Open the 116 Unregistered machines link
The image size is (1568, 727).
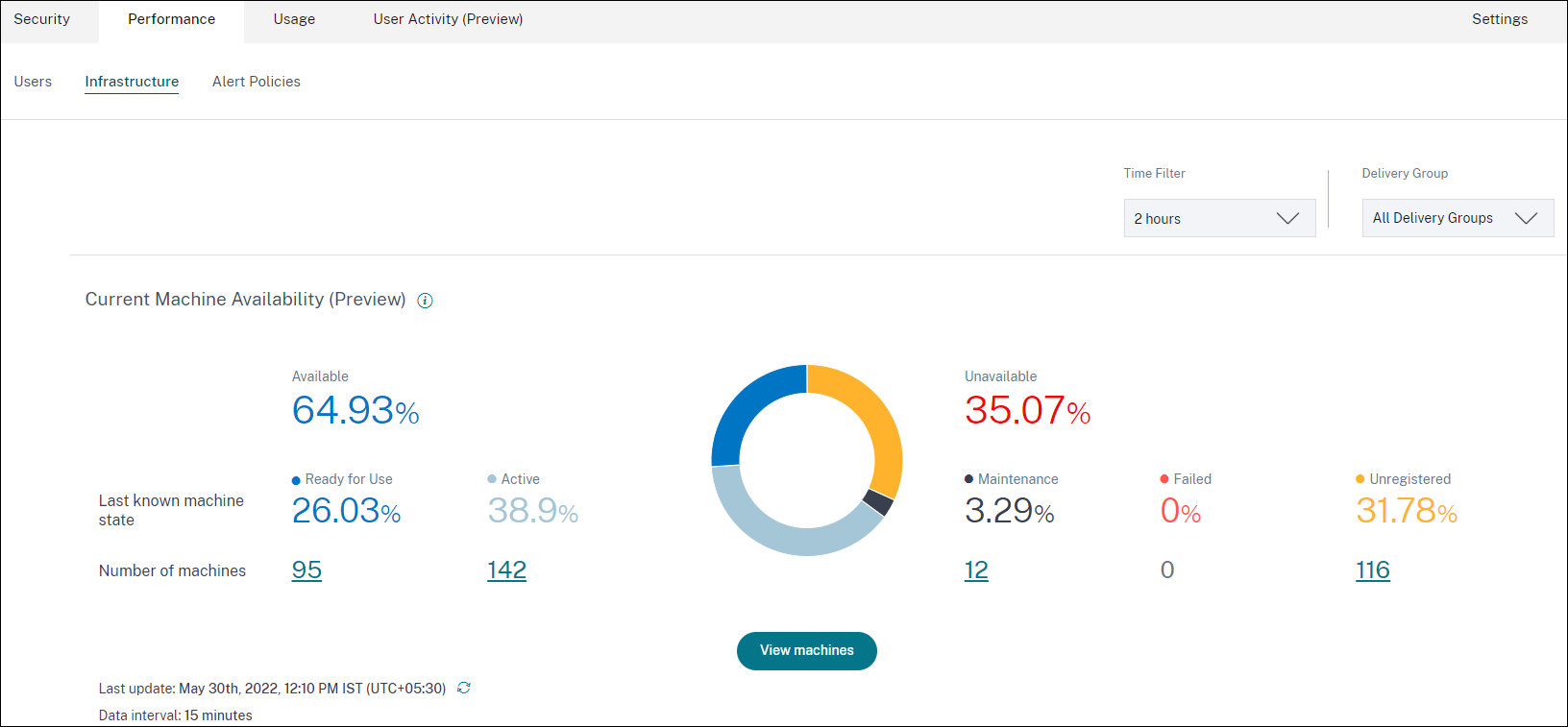(1373, 569)
